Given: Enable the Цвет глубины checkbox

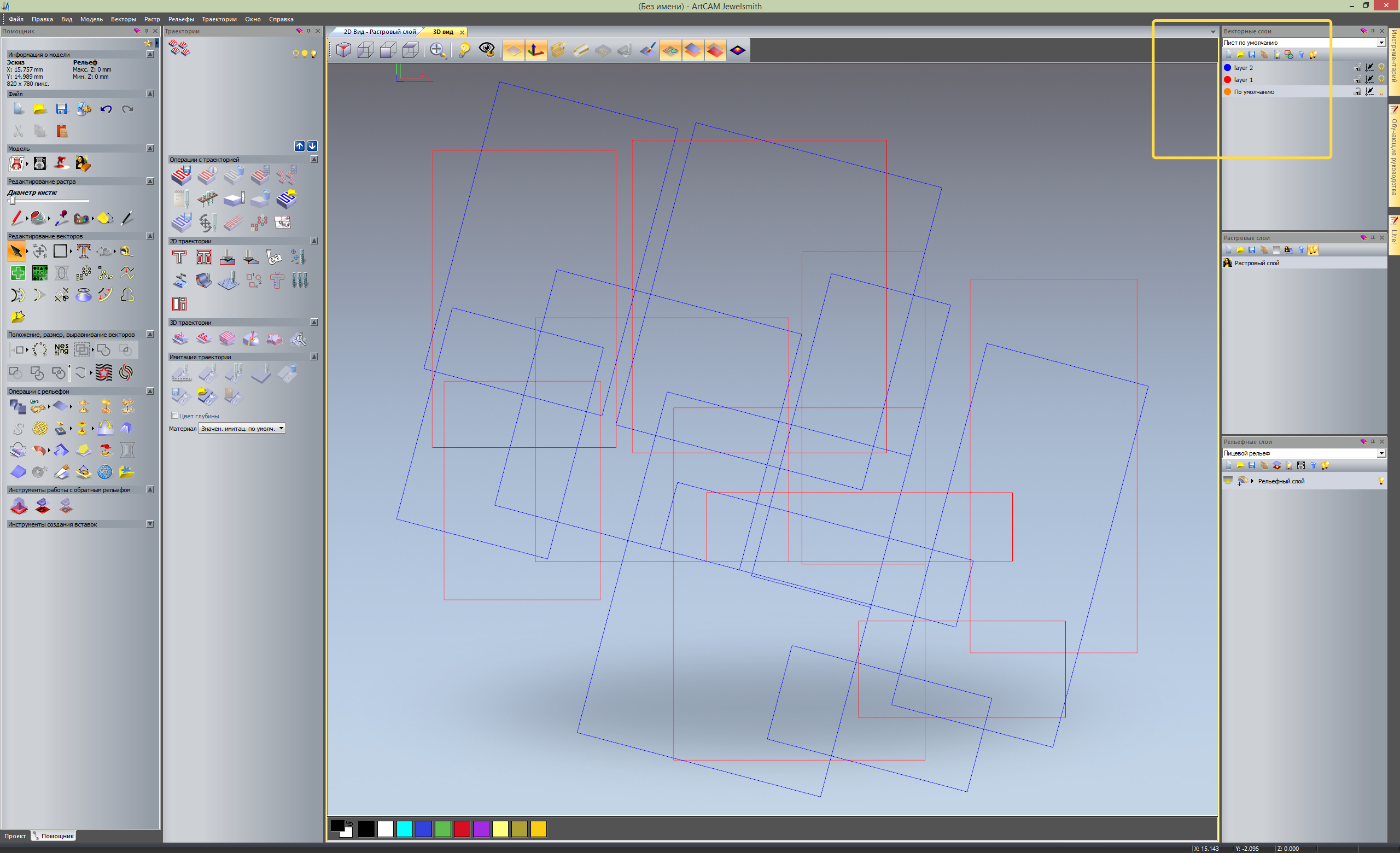Looking at the screenshot, I should [x=175, y=416].
